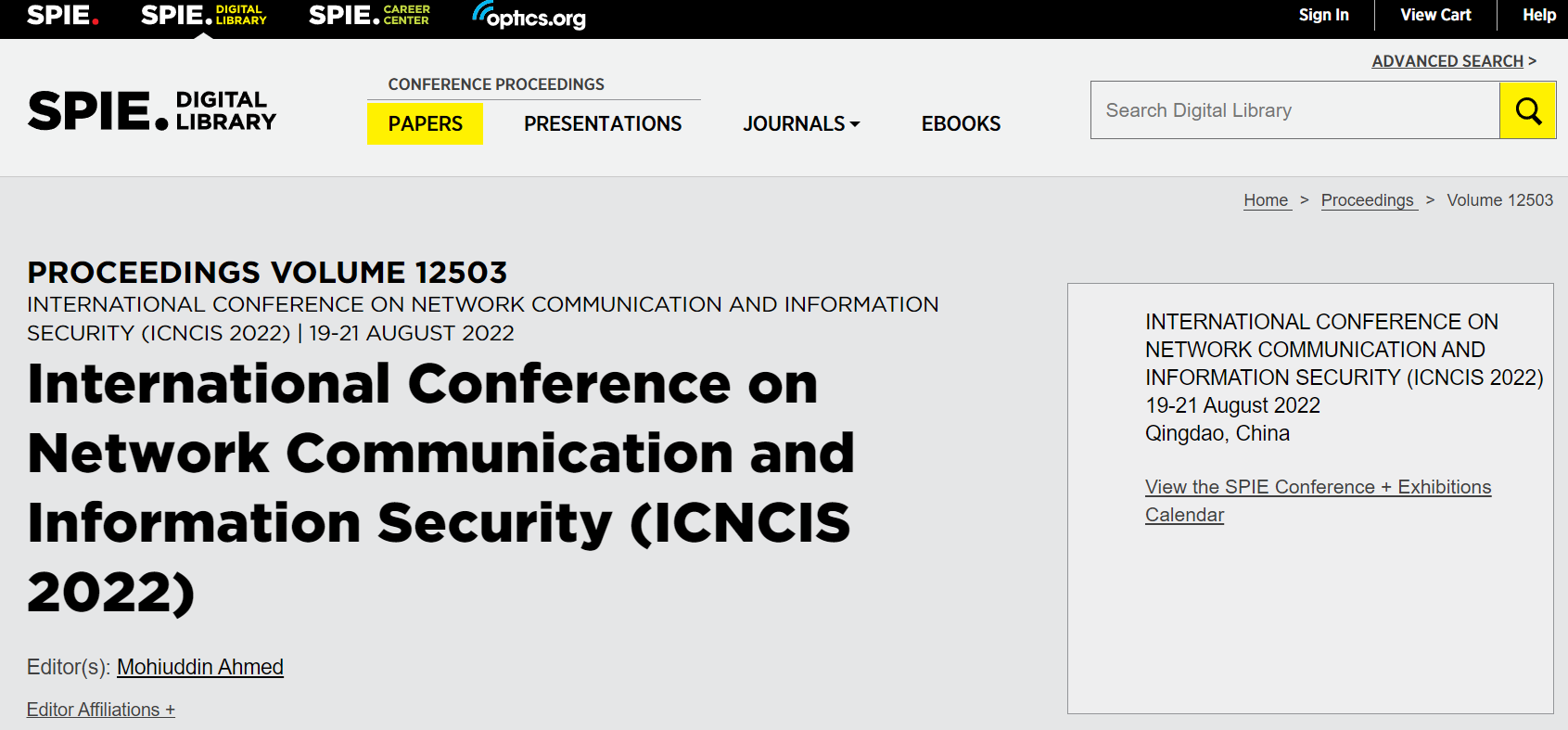Click Sign In
Screen dimensions: 1568x730
[1323, 15]
